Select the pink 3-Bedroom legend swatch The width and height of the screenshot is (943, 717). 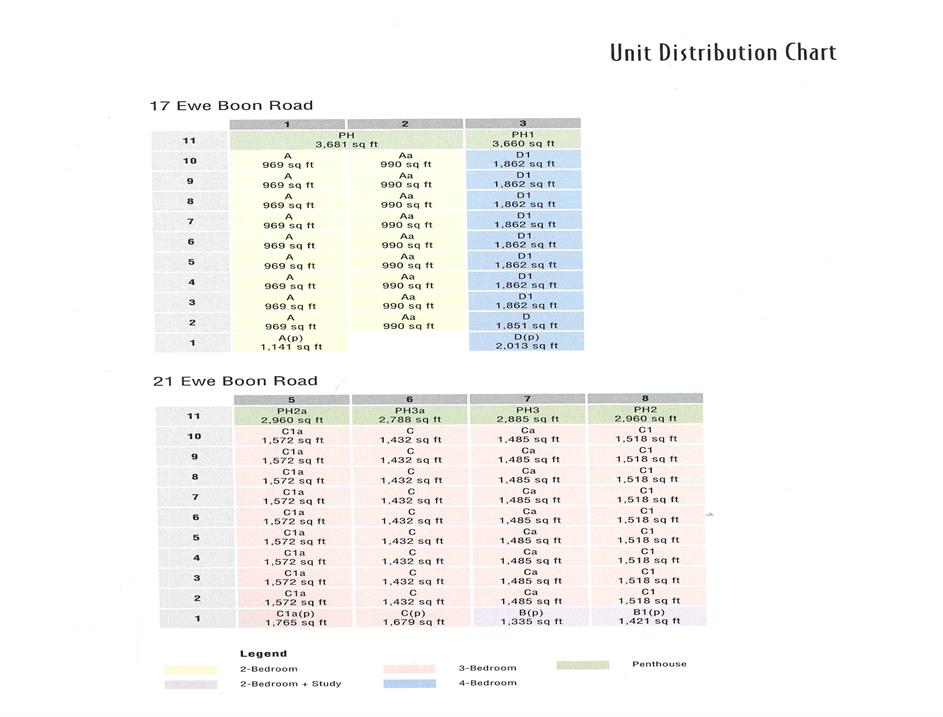[409, 668]
